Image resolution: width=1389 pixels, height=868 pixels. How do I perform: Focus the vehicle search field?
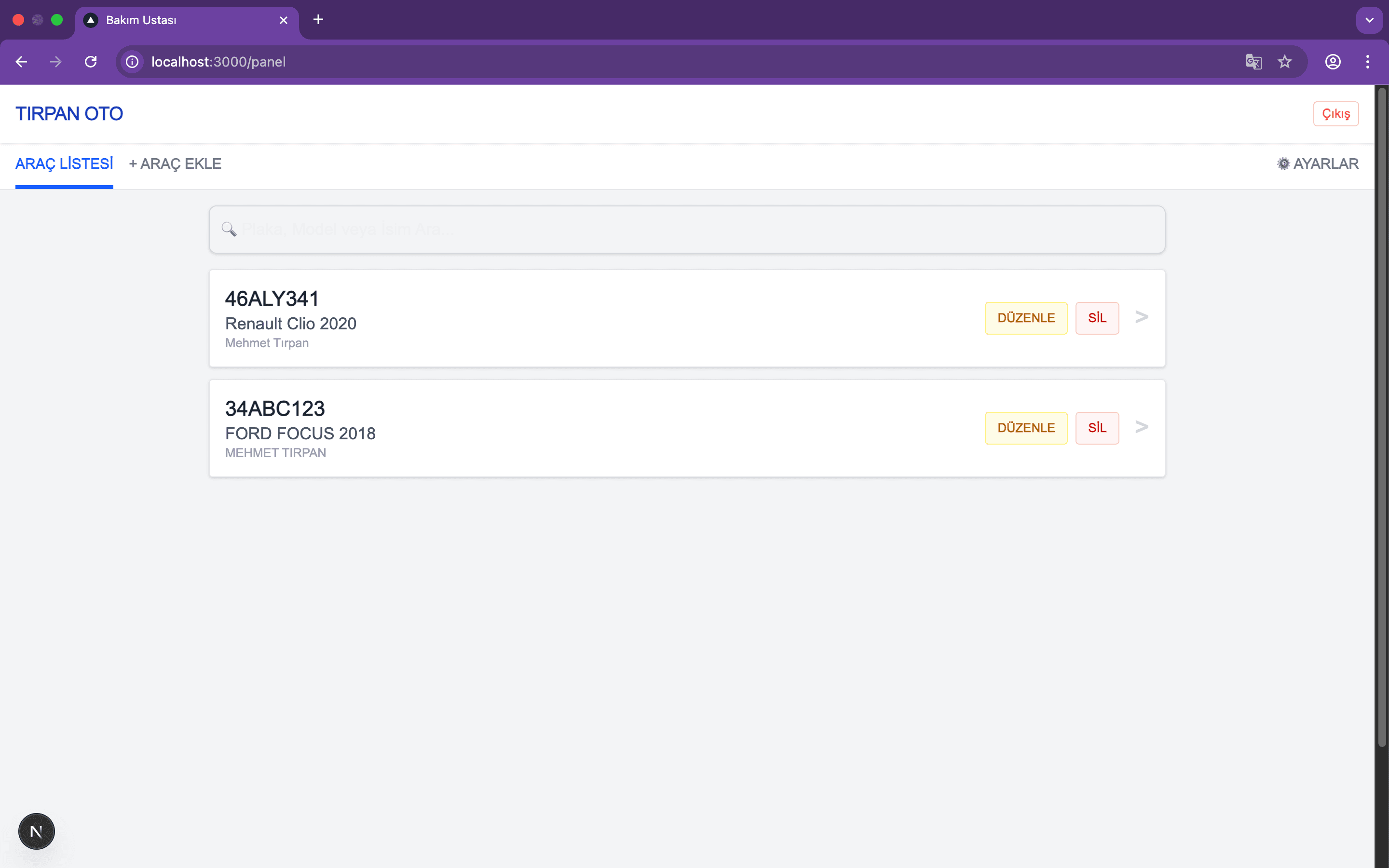tap(686, 230)
